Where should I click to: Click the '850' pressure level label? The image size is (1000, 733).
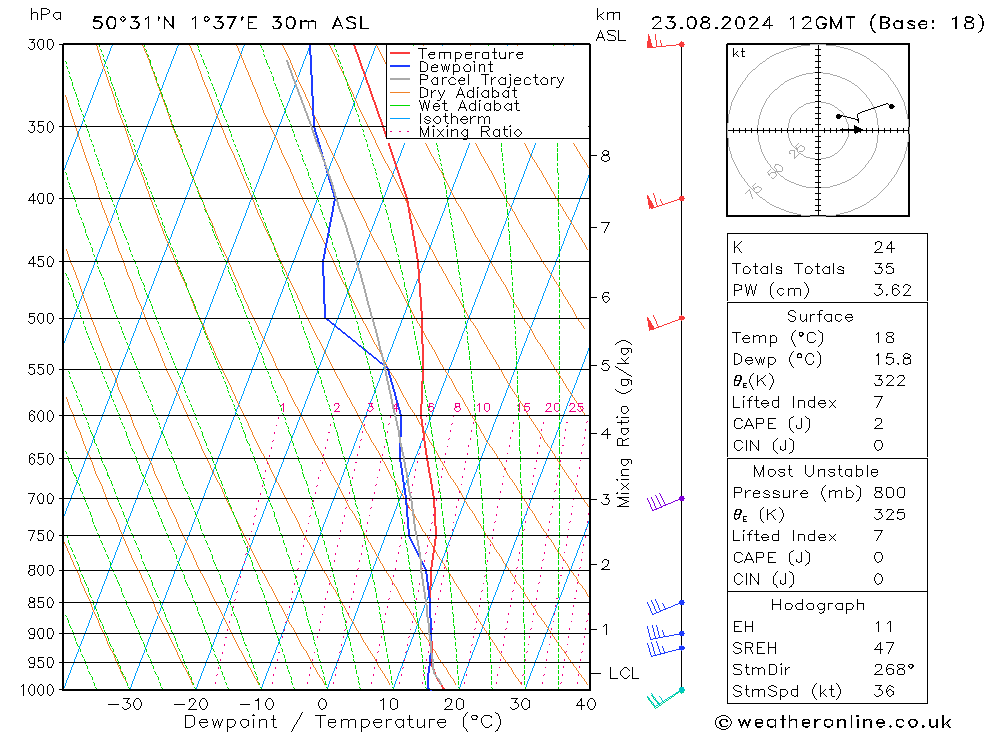click(x=41, y=603)
